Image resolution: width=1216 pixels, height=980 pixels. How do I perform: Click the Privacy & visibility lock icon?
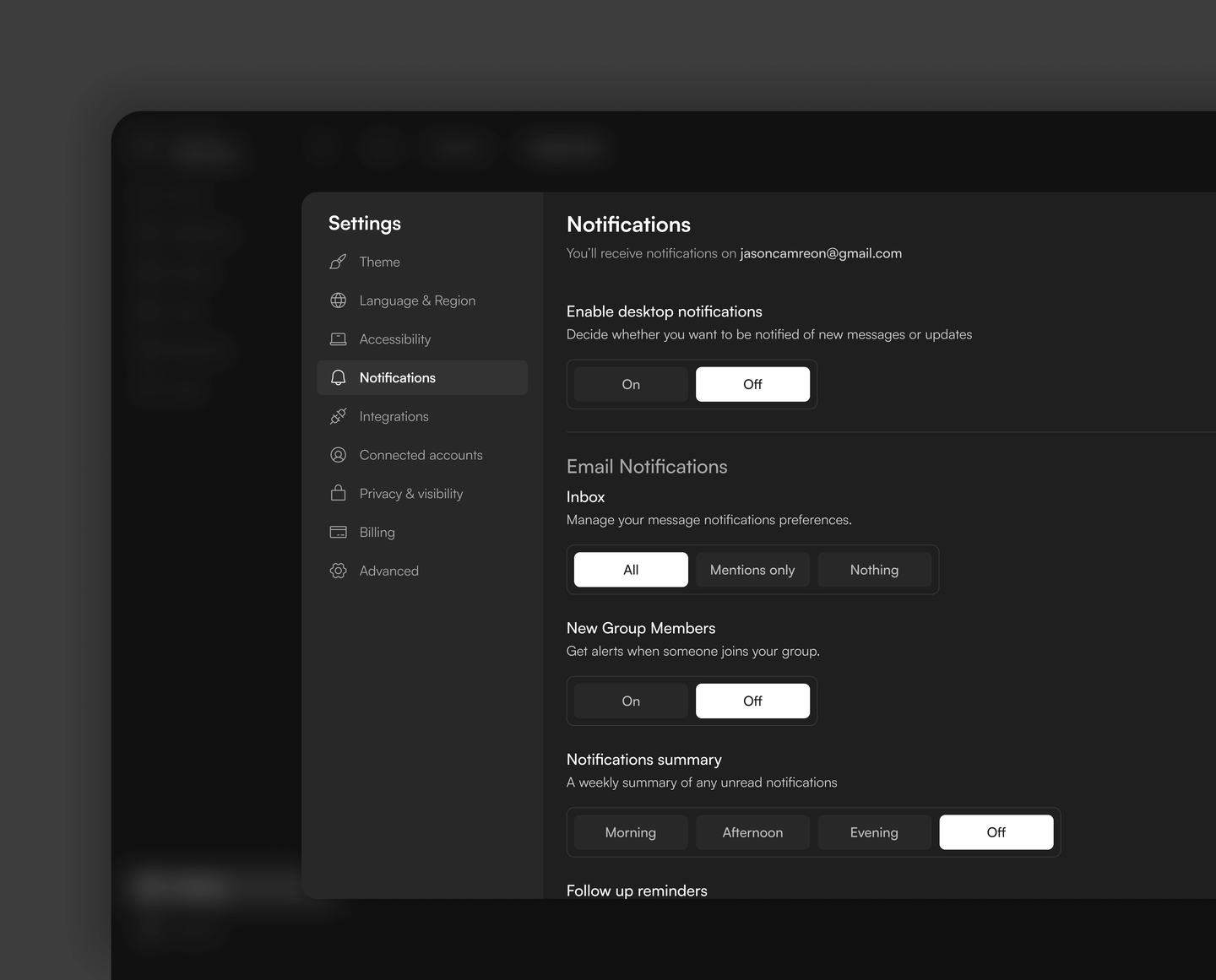tap(338, 493)
